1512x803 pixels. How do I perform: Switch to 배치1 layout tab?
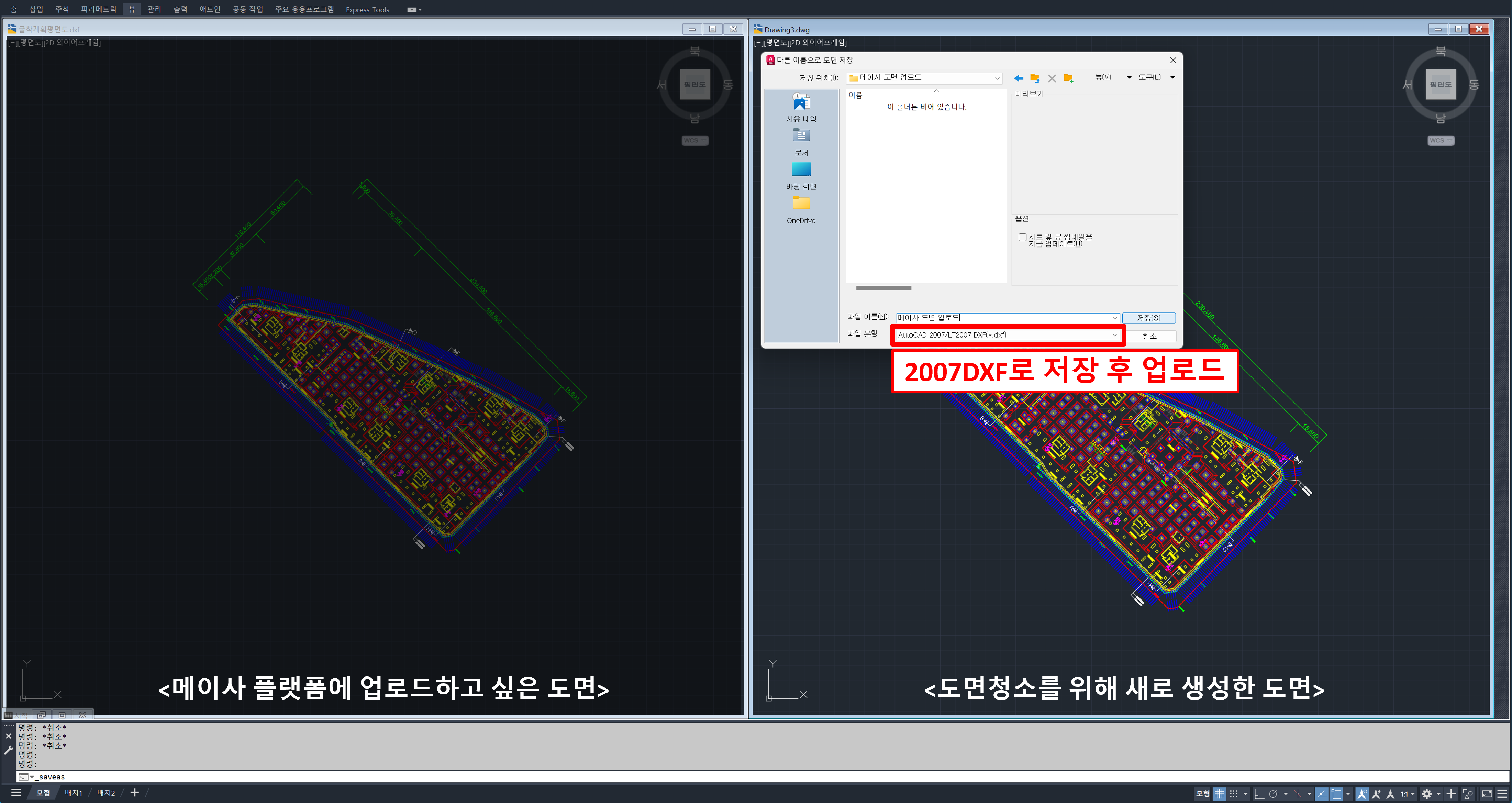(74, 793)
